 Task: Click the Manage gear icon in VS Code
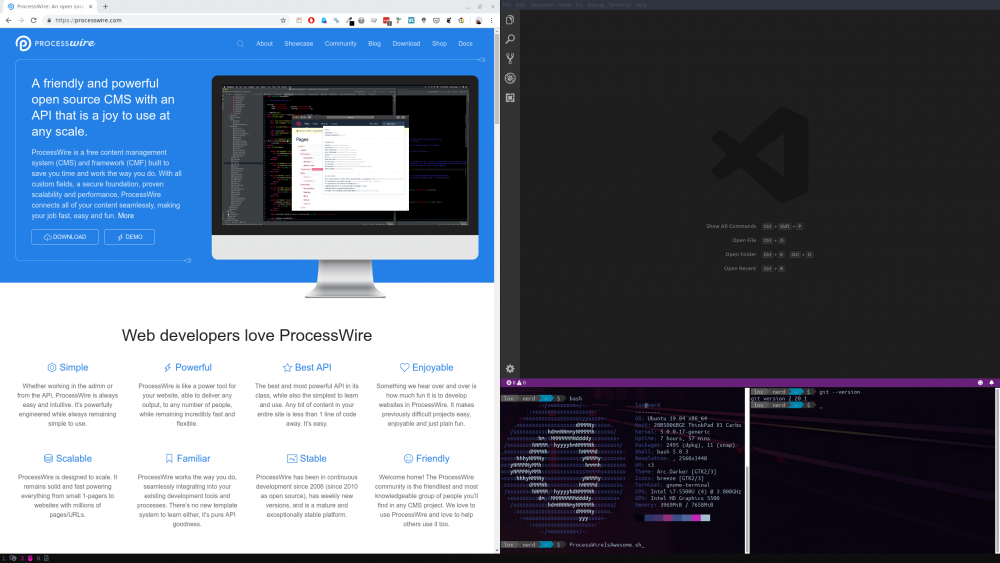(510, 368)
